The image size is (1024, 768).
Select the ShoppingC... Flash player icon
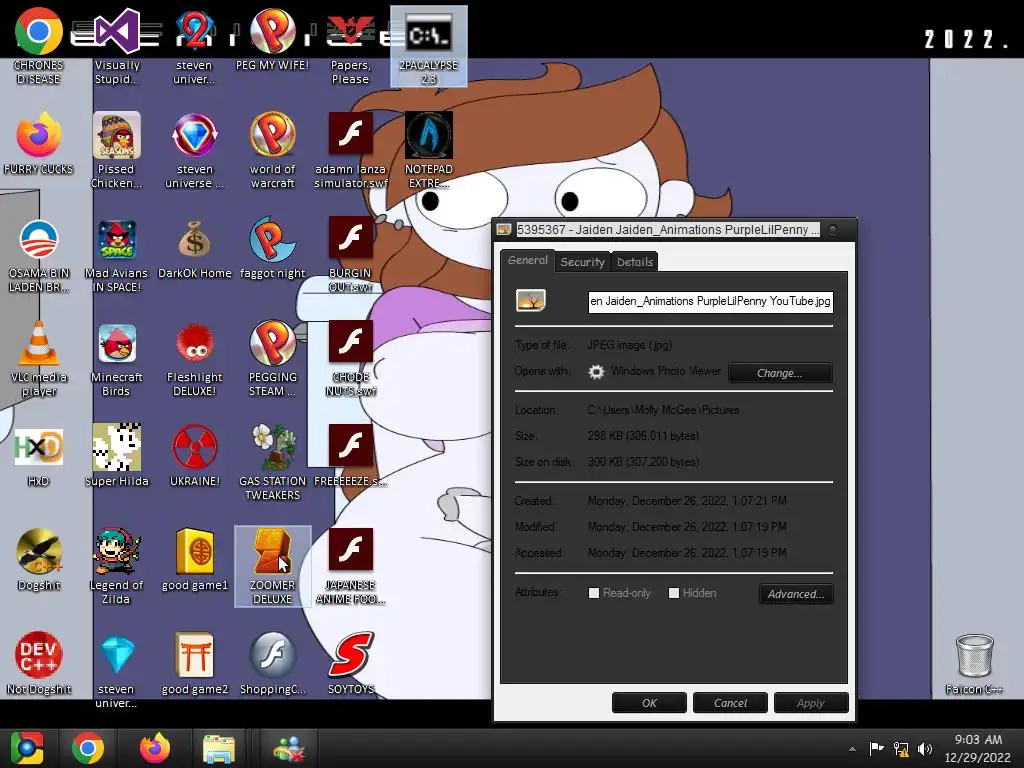pyautogui.click(x=272, y=664)
